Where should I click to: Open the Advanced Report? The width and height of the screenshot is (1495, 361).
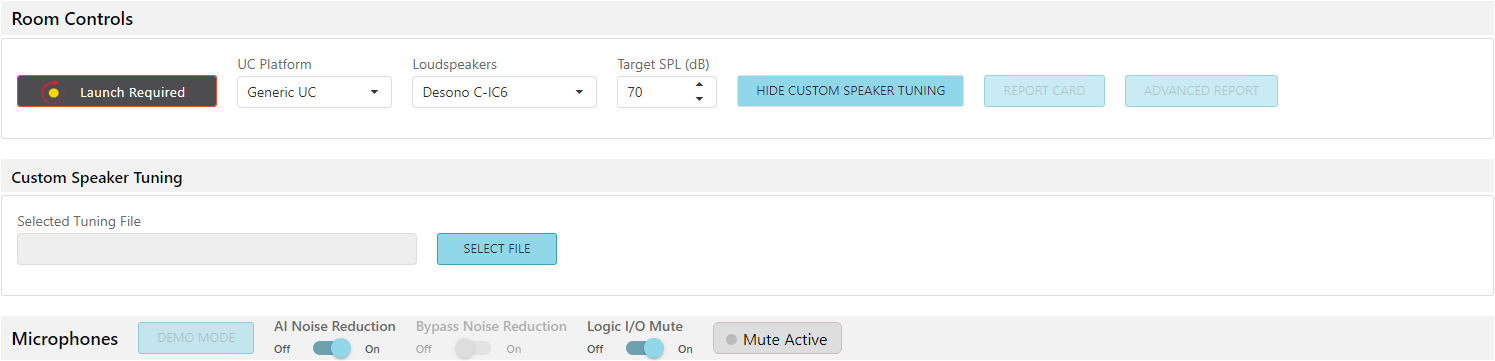[1201, 91]
